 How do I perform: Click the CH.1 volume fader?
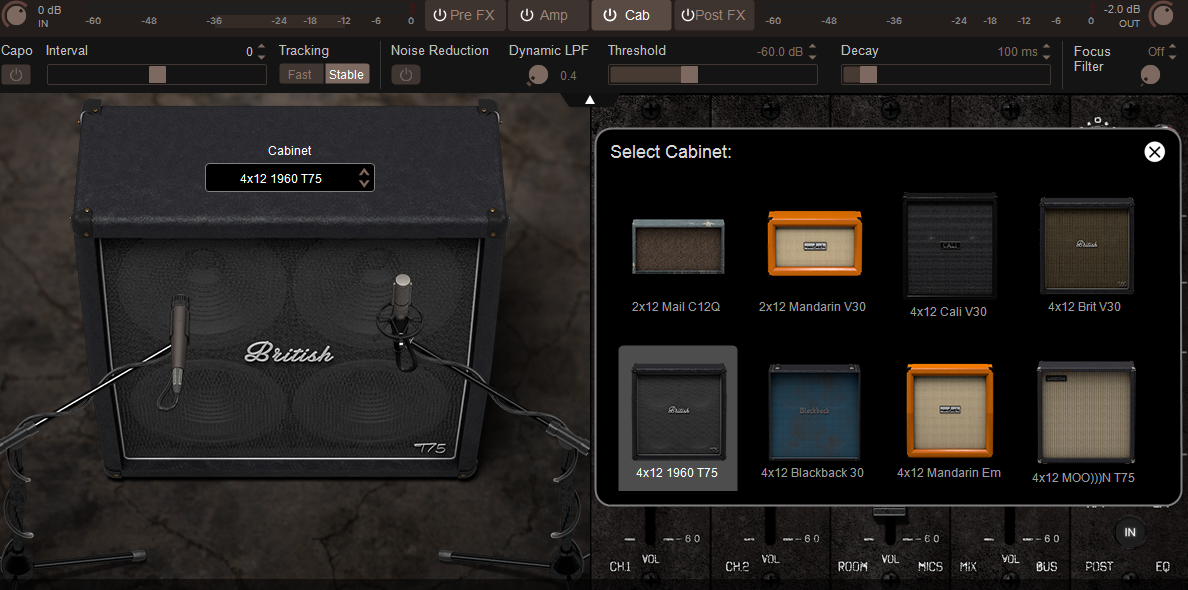coord(649,526)
